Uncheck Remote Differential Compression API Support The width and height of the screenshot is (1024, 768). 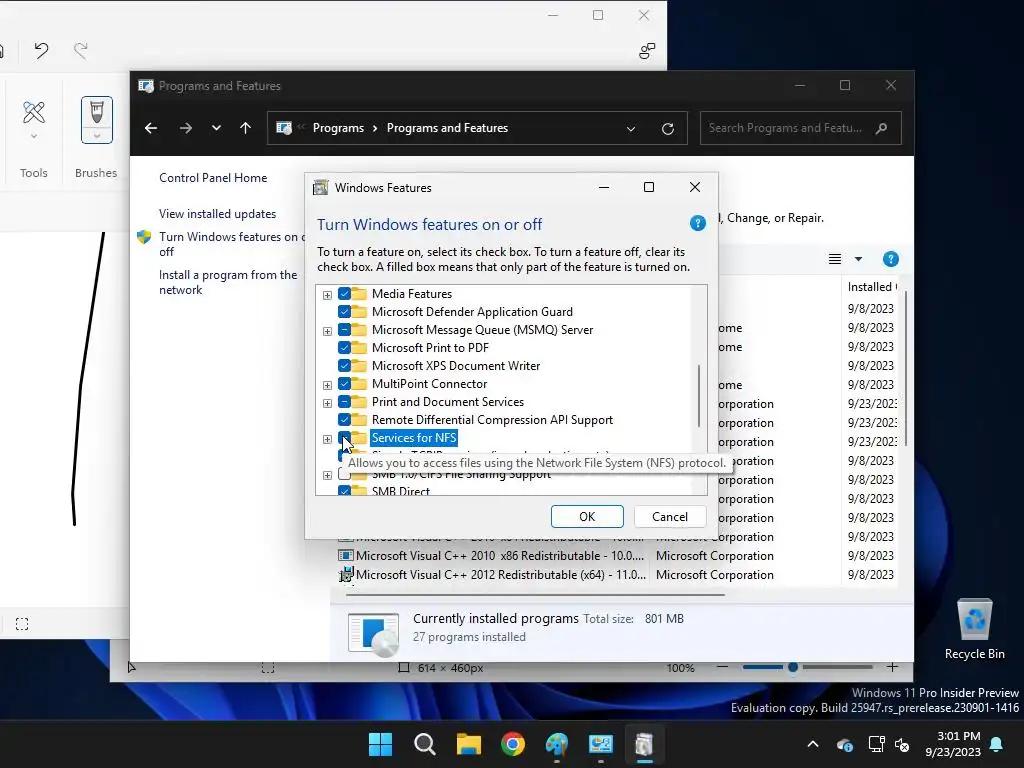(344, 419)
